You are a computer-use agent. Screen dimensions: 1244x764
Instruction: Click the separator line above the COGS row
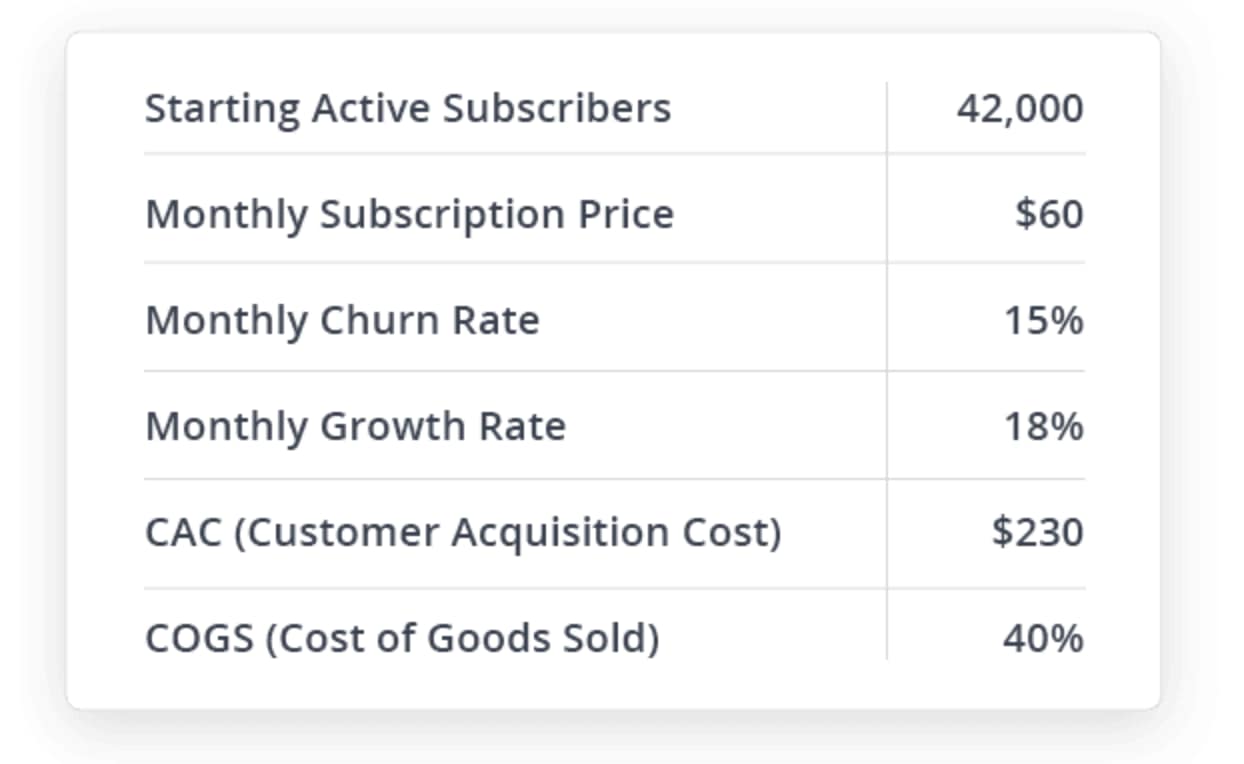click(x=500, y=588)
